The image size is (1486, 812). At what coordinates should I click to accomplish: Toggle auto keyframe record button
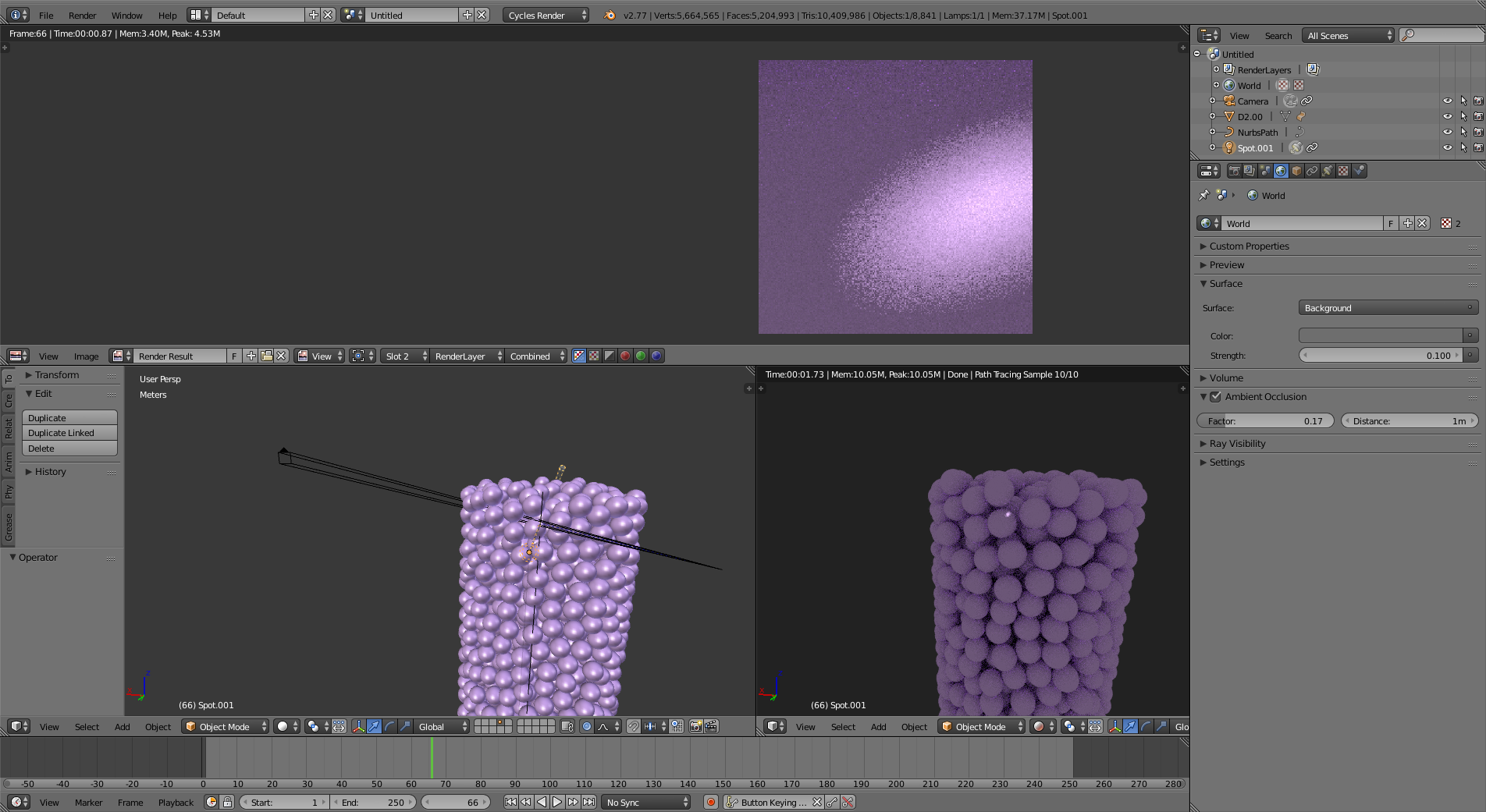(x=710, y=802)
